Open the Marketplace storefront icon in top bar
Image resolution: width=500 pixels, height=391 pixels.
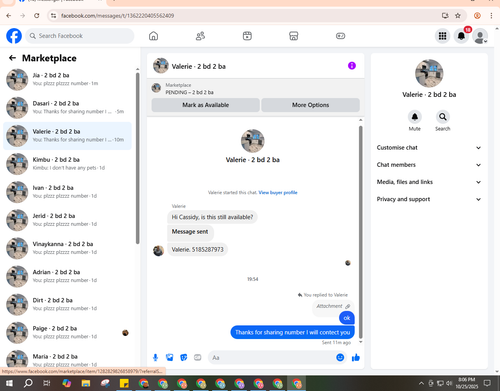[x=293, y=36]
